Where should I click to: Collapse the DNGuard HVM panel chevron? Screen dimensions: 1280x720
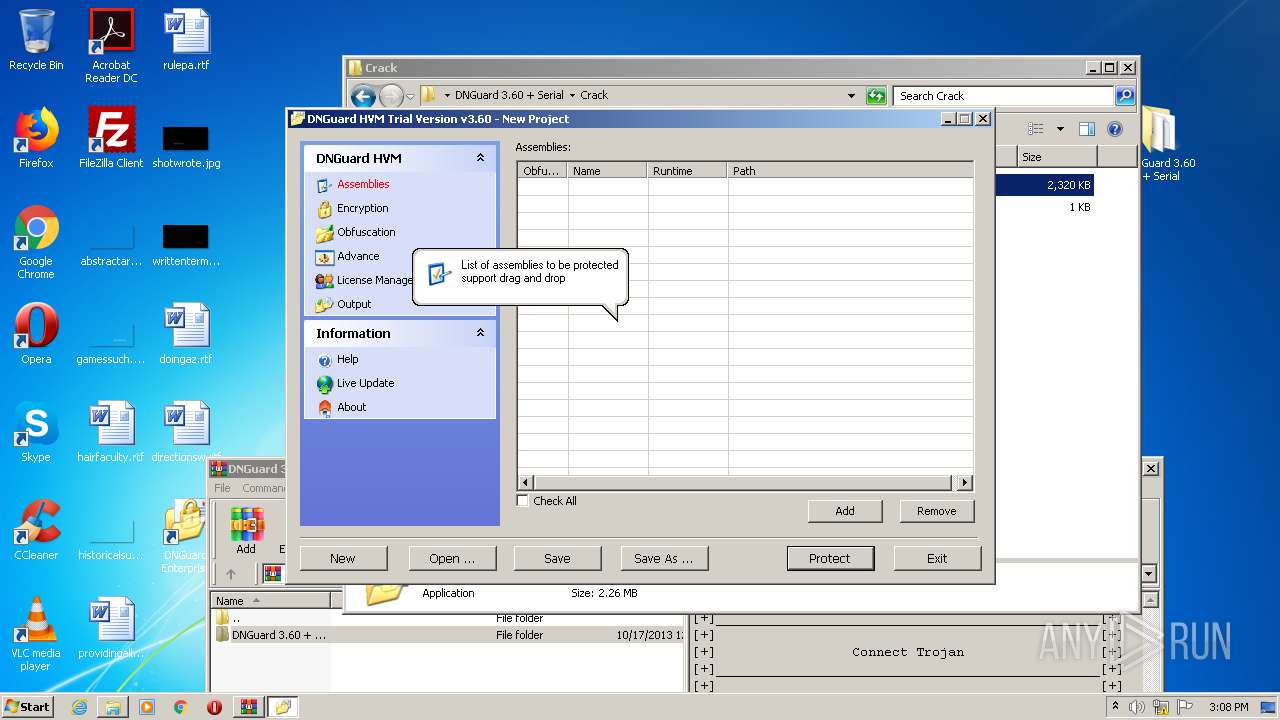[480, 158]
